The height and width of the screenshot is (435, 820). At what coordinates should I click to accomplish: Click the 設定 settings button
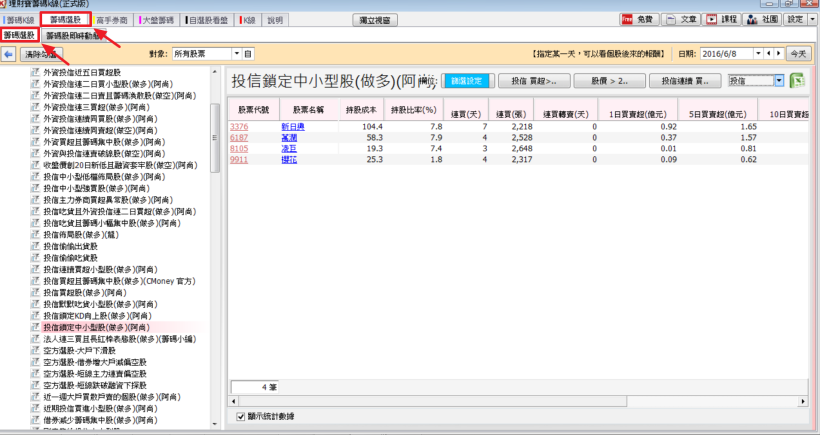tap(795, 19)
